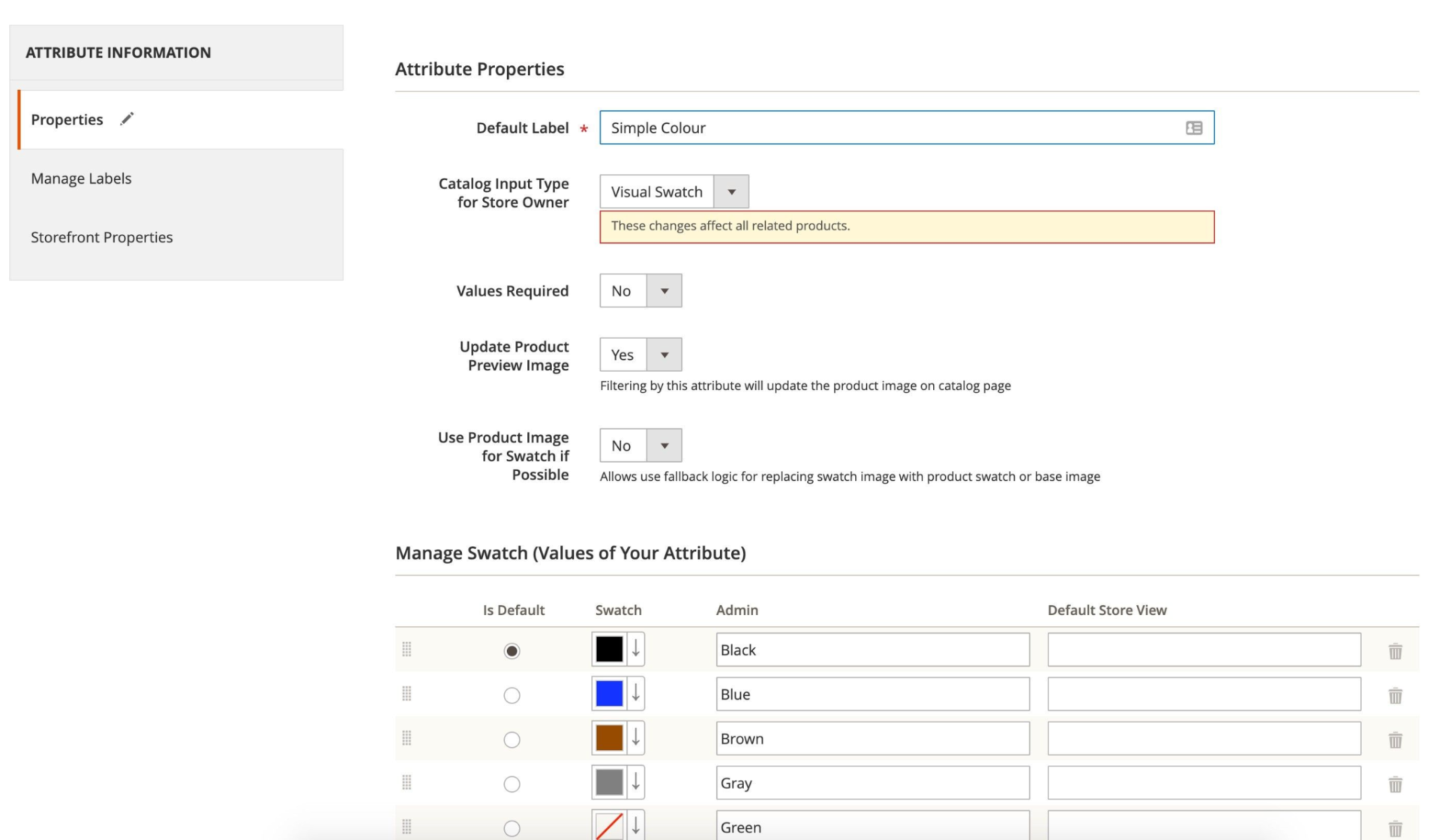Image resolution: width=1440 pixels, height=840 pixels.
Task: Open the Catalog Input Type dropdown
Action: pos(732,191)
